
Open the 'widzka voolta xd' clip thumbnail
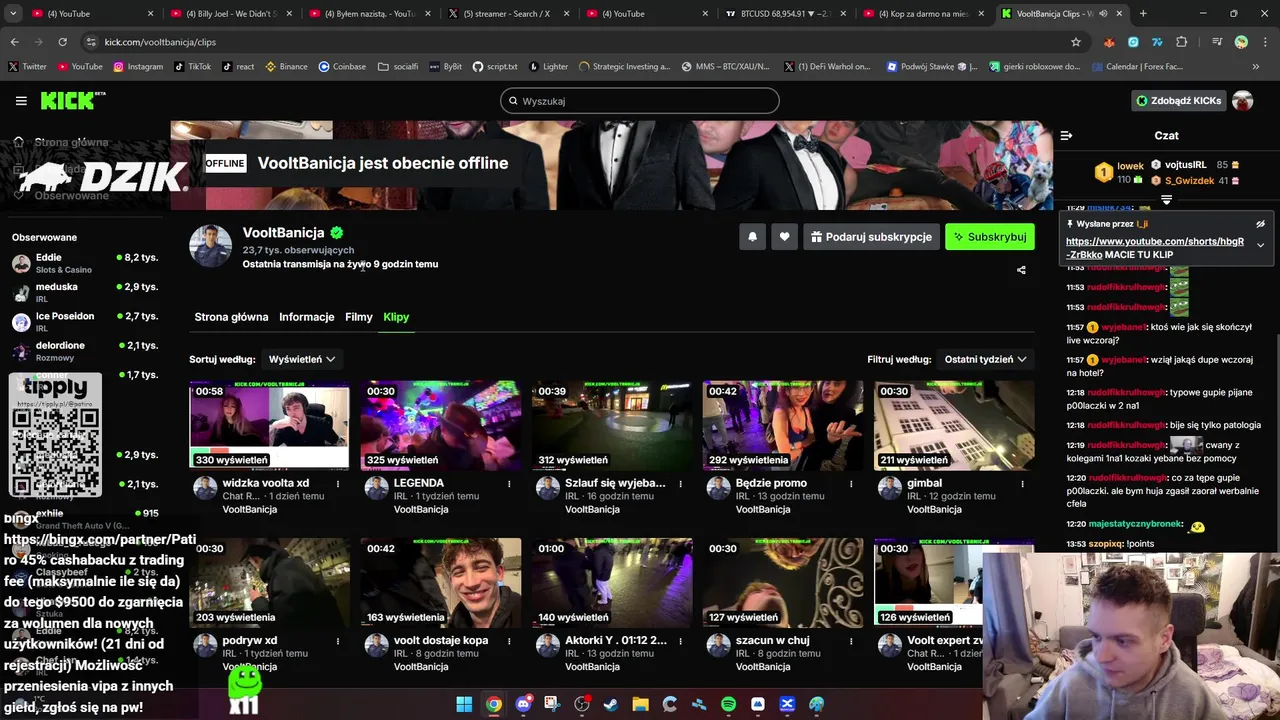click(269, 425)
